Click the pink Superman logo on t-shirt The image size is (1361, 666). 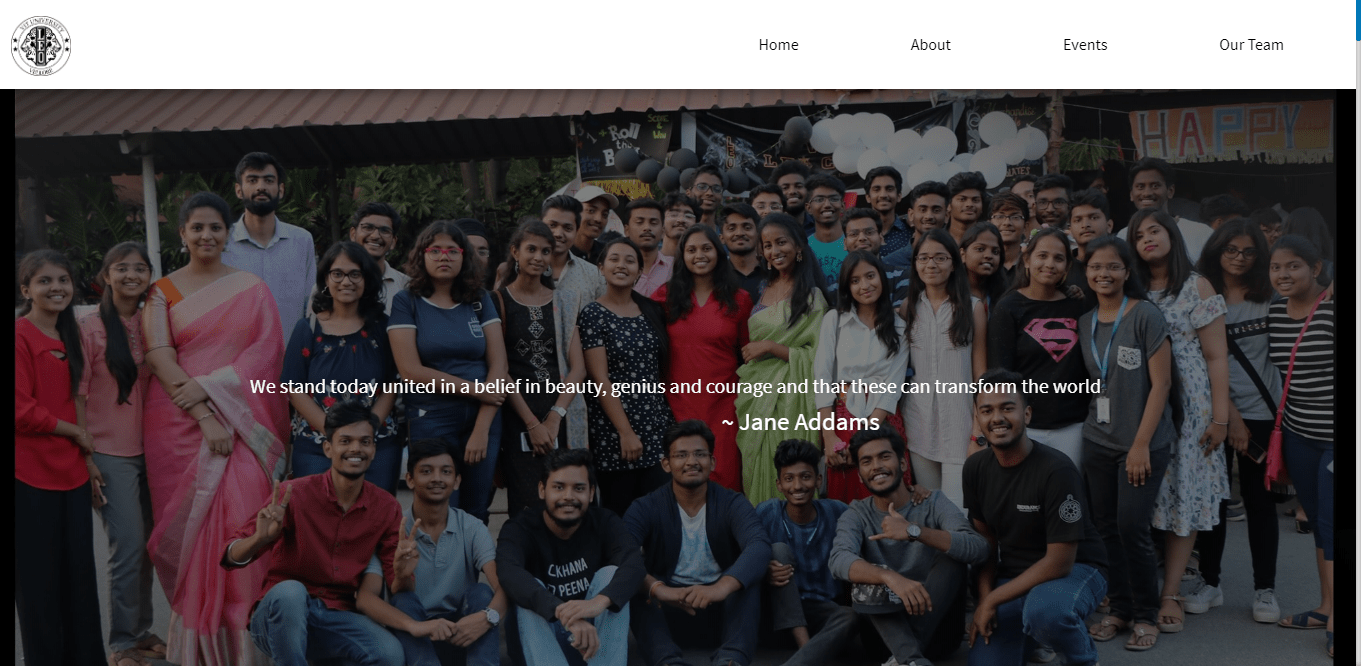[1050, 339]
